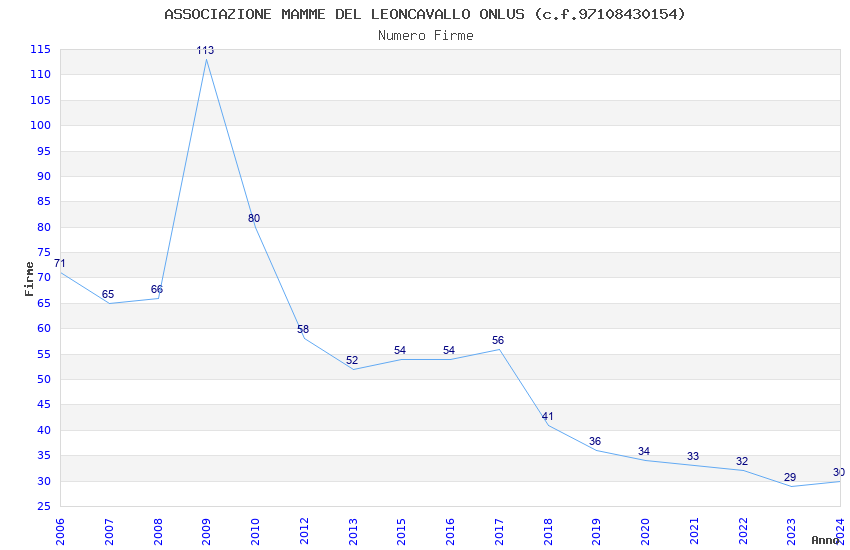The height and width of the screenshot is (550, 850).
Task: Click the x-axis year label 2008
Action: [157, 532]
